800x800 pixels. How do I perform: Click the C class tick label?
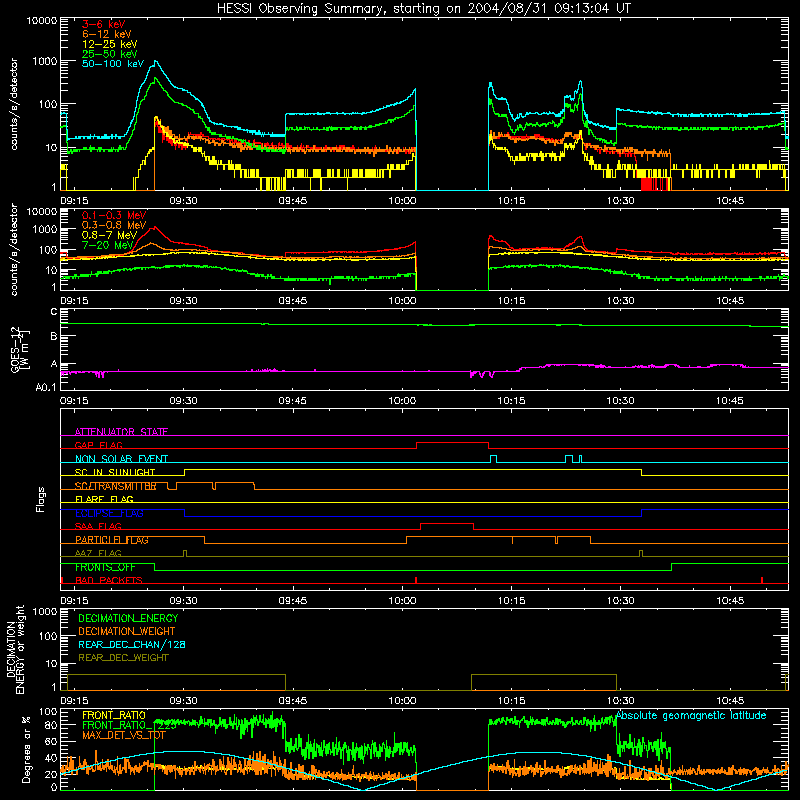pos(54,312)
